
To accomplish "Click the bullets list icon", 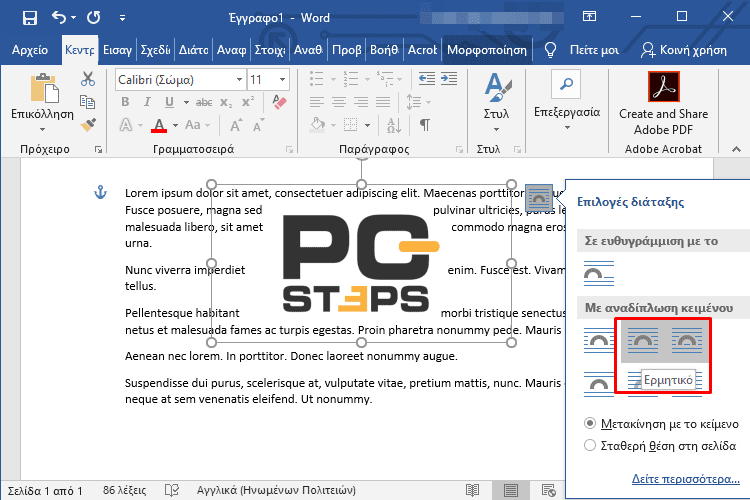I will pos(316,78).
